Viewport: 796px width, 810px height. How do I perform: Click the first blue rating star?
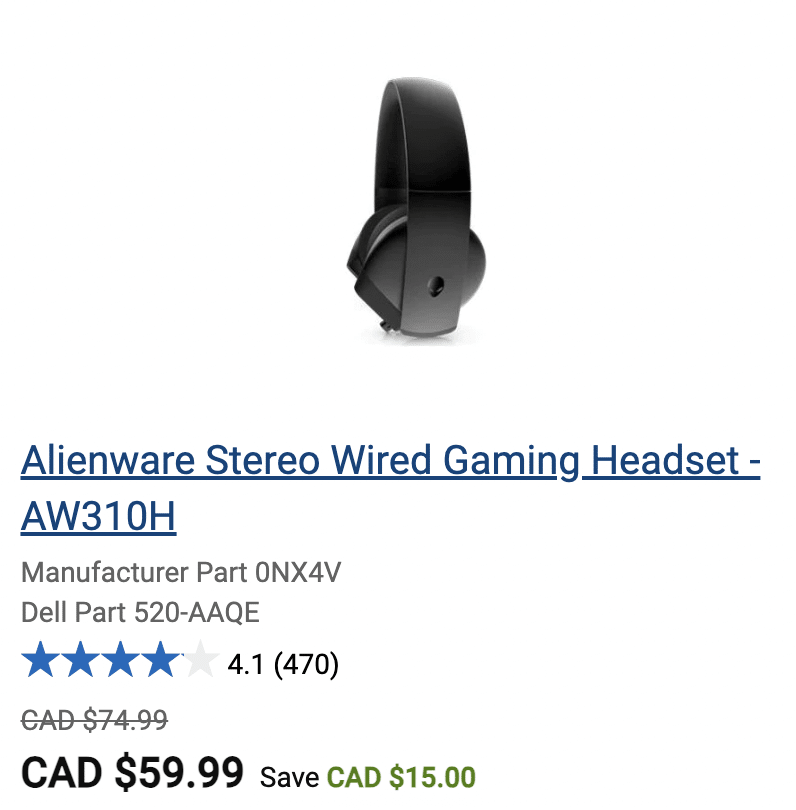(40, 659)
